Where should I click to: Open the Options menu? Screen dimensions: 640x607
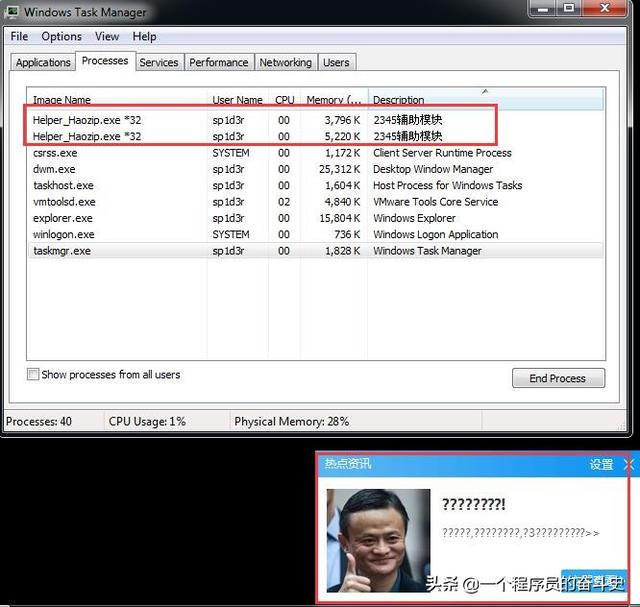[61, 36]
